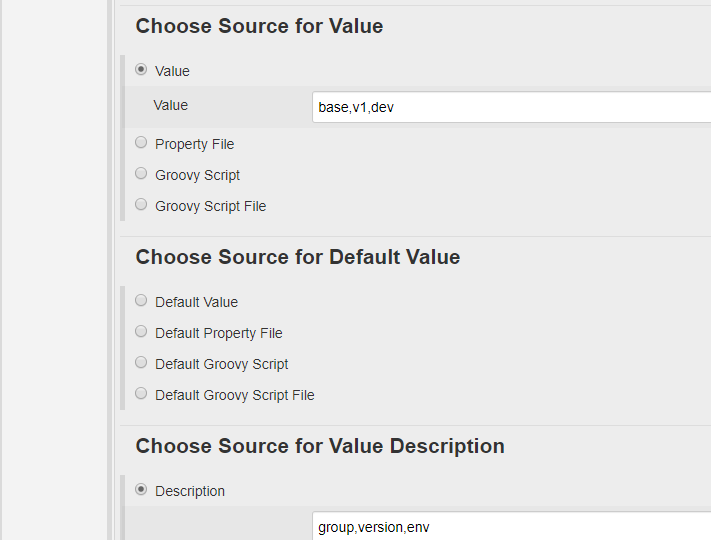Click the 'Default Property File' label text
711x540 pixels.
219,333
